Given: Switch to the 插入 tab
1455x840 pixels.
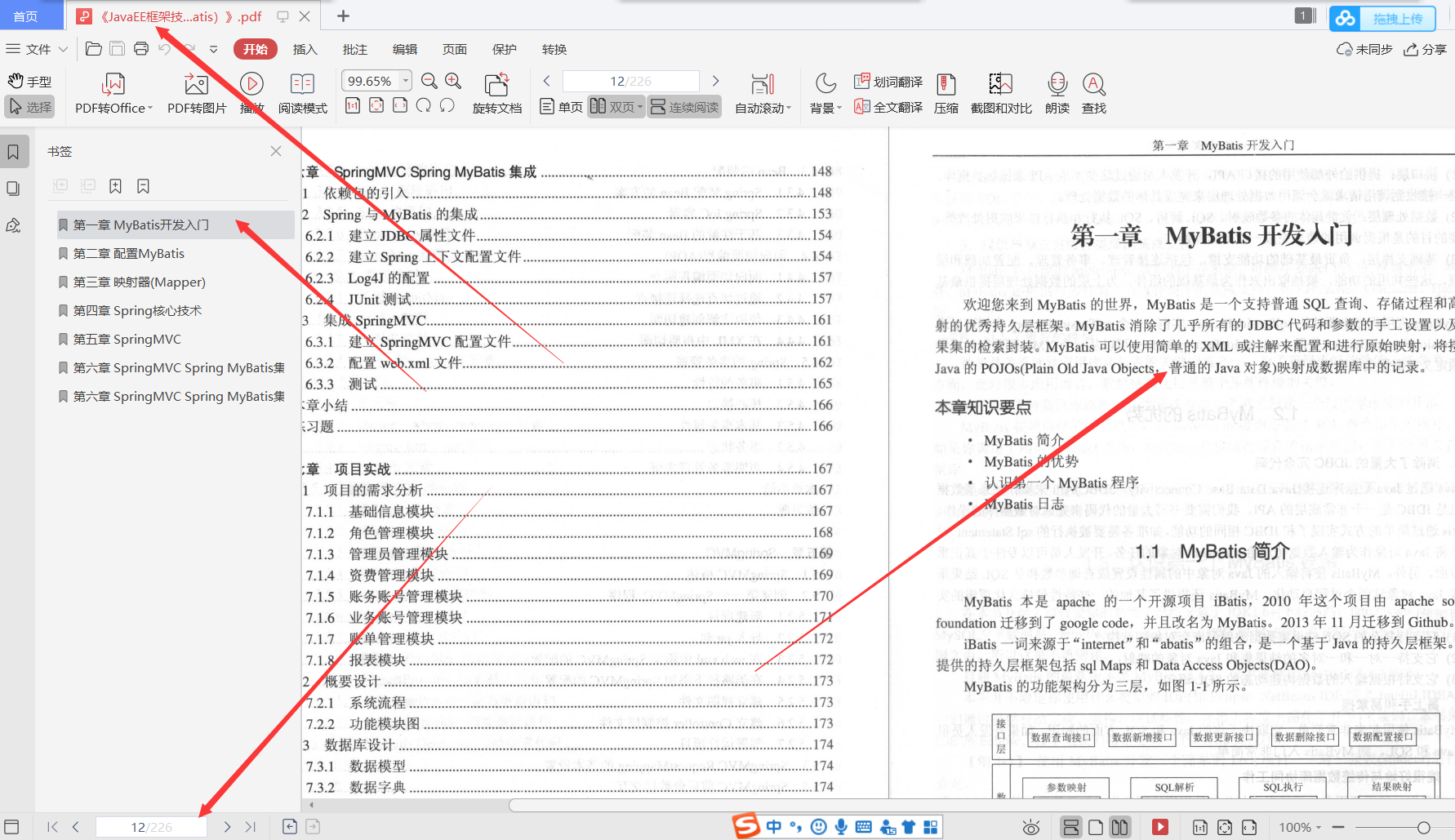Looking at the screenshot, I should coord(305,49).
